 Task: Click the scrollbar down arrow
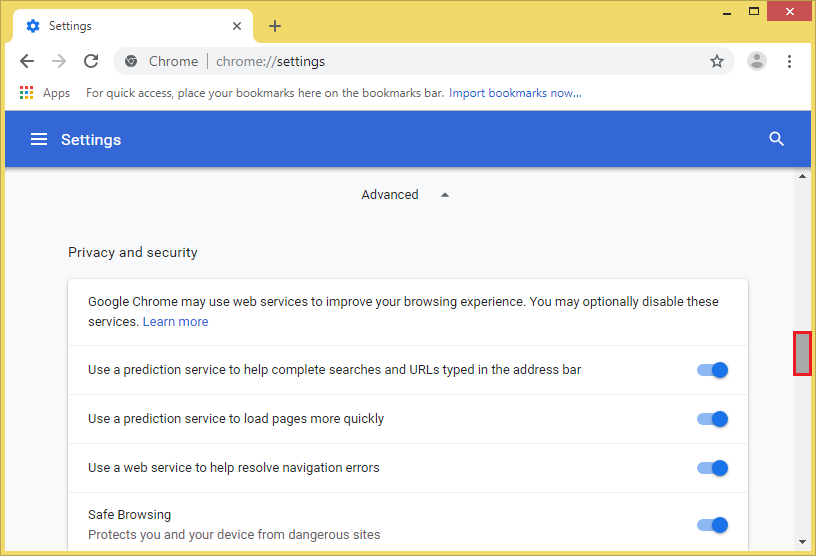pos(802,542)
